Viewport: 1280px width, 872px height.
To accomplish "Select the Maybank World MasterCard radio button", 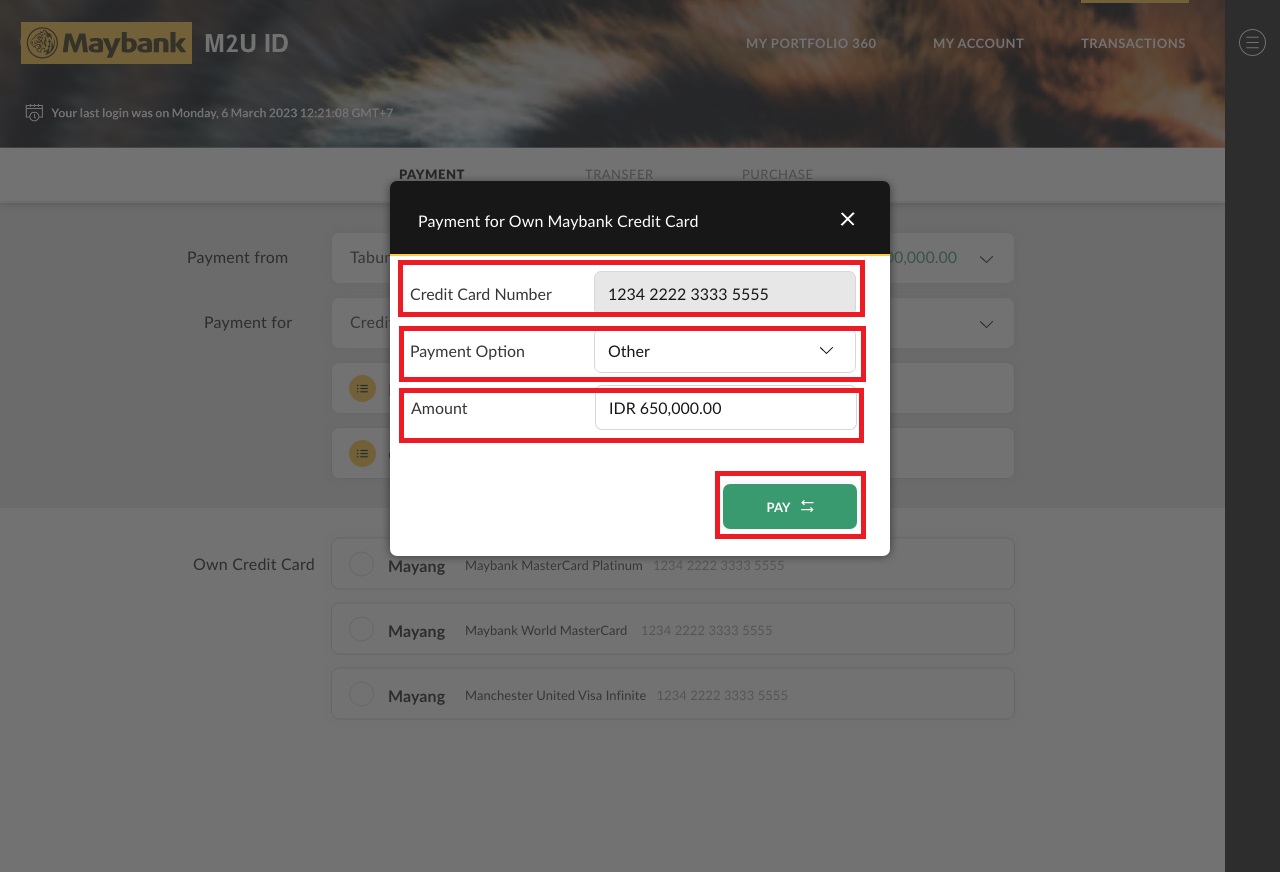I will tap(362, 630).
